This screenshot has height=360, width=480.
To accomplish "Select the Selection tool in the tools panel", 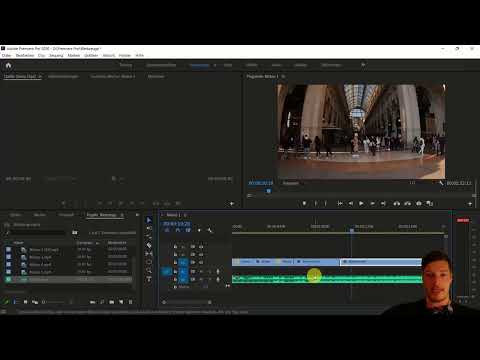I will [x=149, y=220].
